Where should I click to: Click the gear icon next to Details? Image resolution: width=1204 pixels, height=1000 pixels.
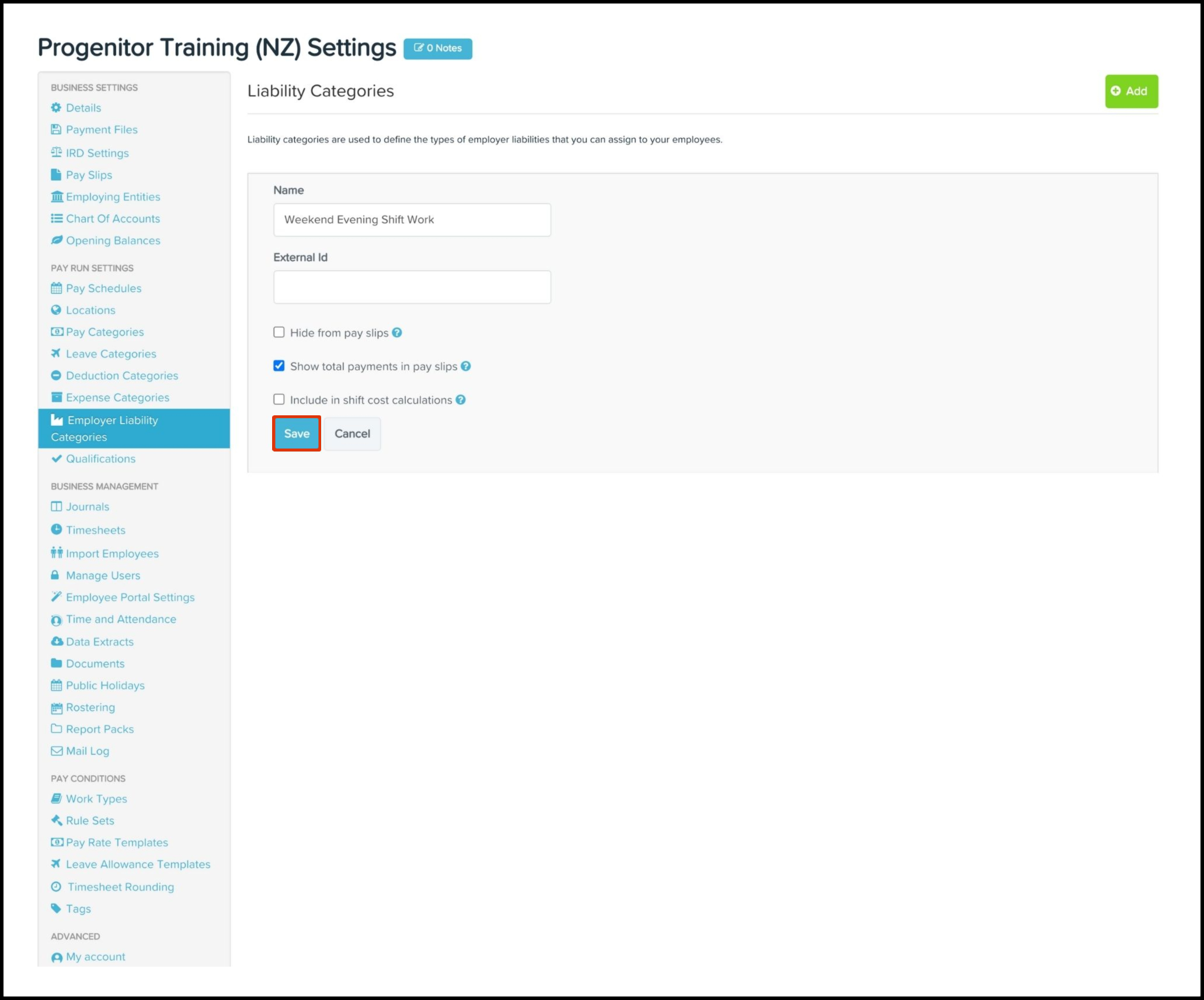pyautogui.click(x=56, y=107)
